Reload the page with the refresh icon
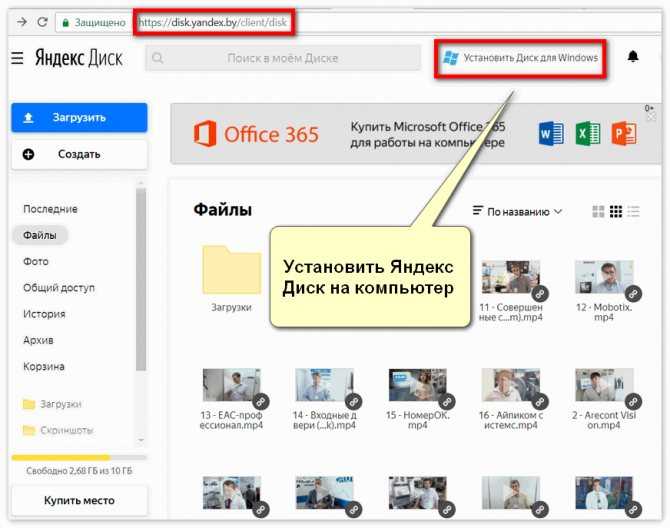This screenshot has height=528, width=670. [x=42, y=22]
